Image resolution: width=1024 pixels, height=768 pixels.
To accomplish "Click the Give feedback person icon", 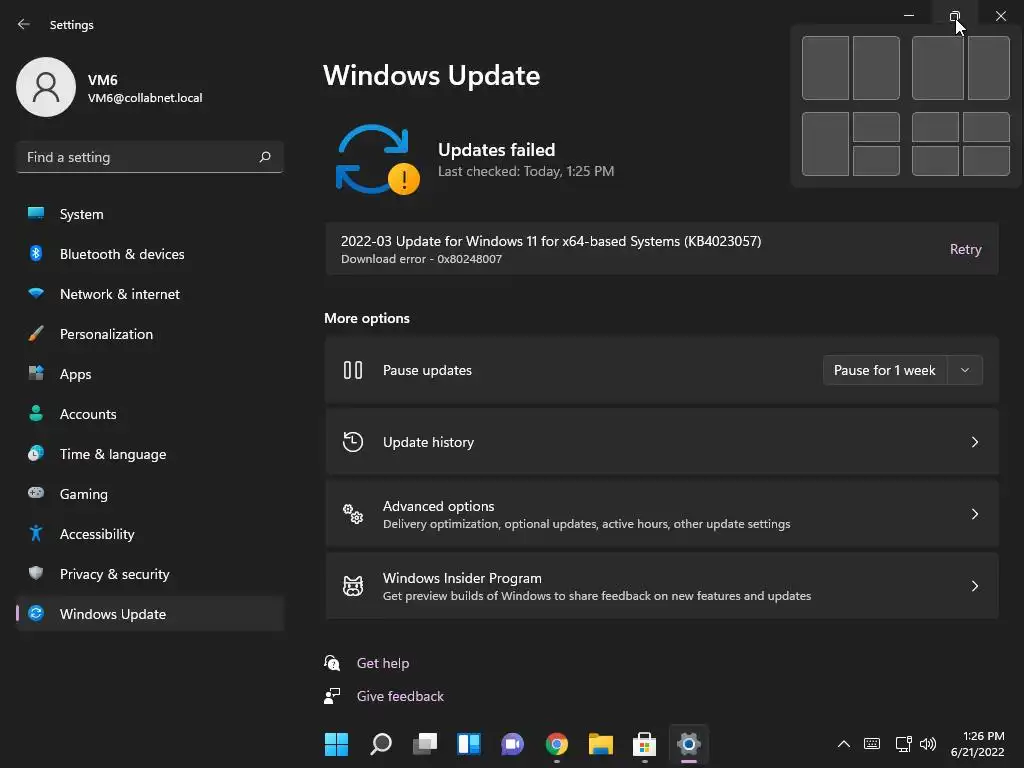I will click(x=332, y=696).
